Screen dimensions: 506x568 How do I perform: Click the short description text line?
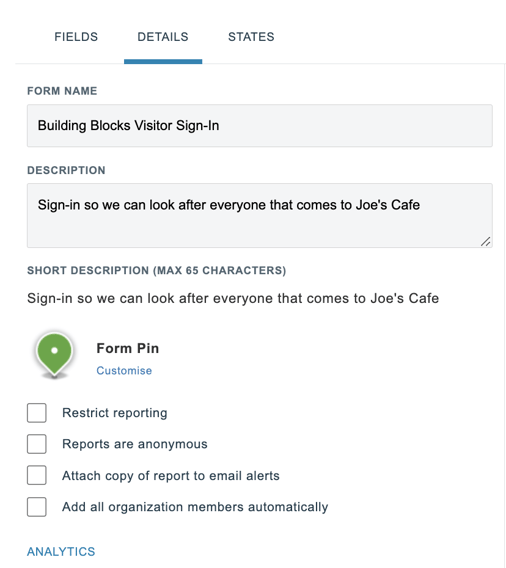[x=233, y=298]
